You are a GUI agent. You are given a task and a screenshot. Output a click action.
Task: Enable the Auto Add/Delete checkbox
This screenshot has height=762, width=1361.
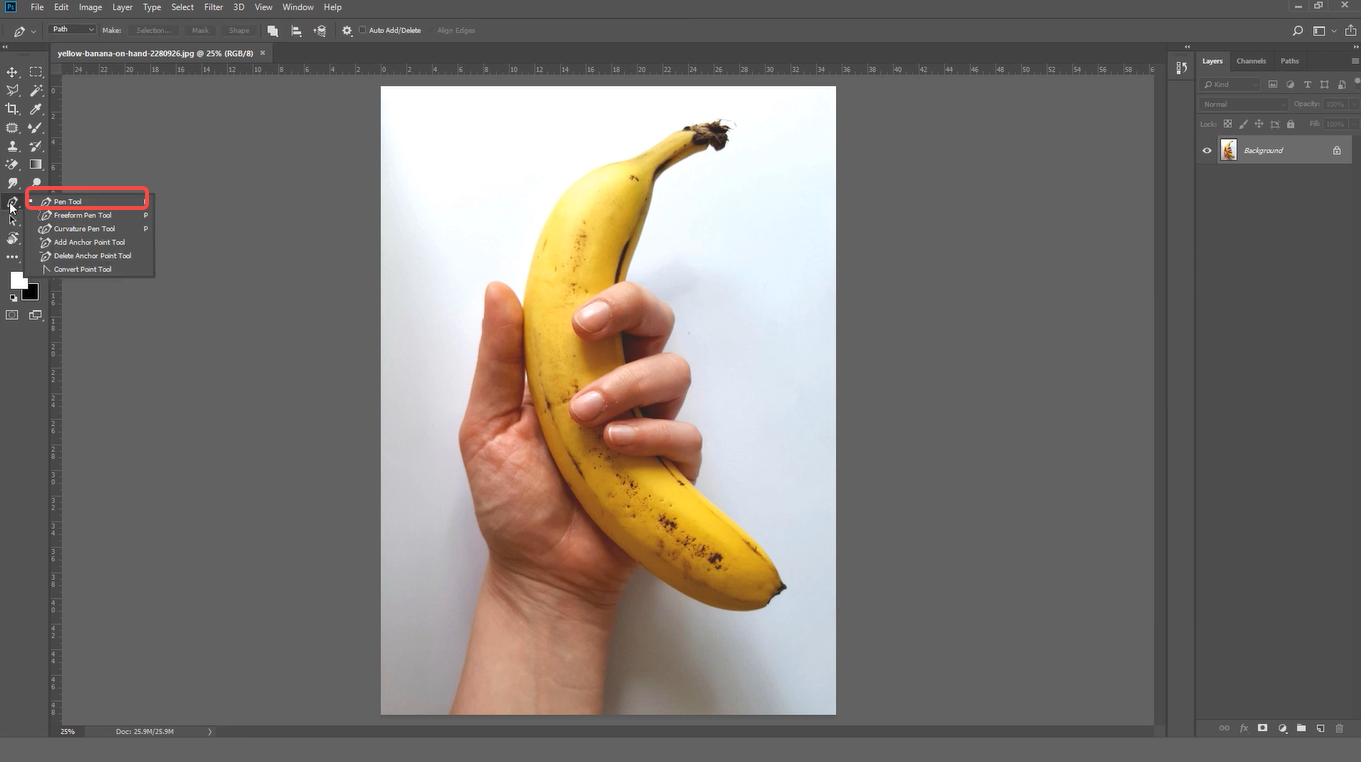pos(361,30)
